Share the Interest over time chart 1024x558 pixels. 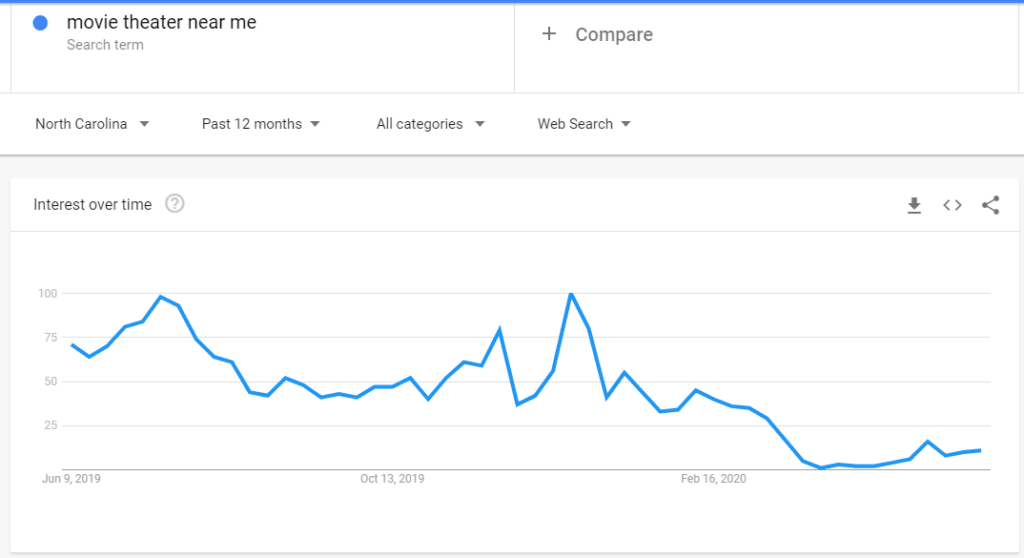click(x=991, y=205)
